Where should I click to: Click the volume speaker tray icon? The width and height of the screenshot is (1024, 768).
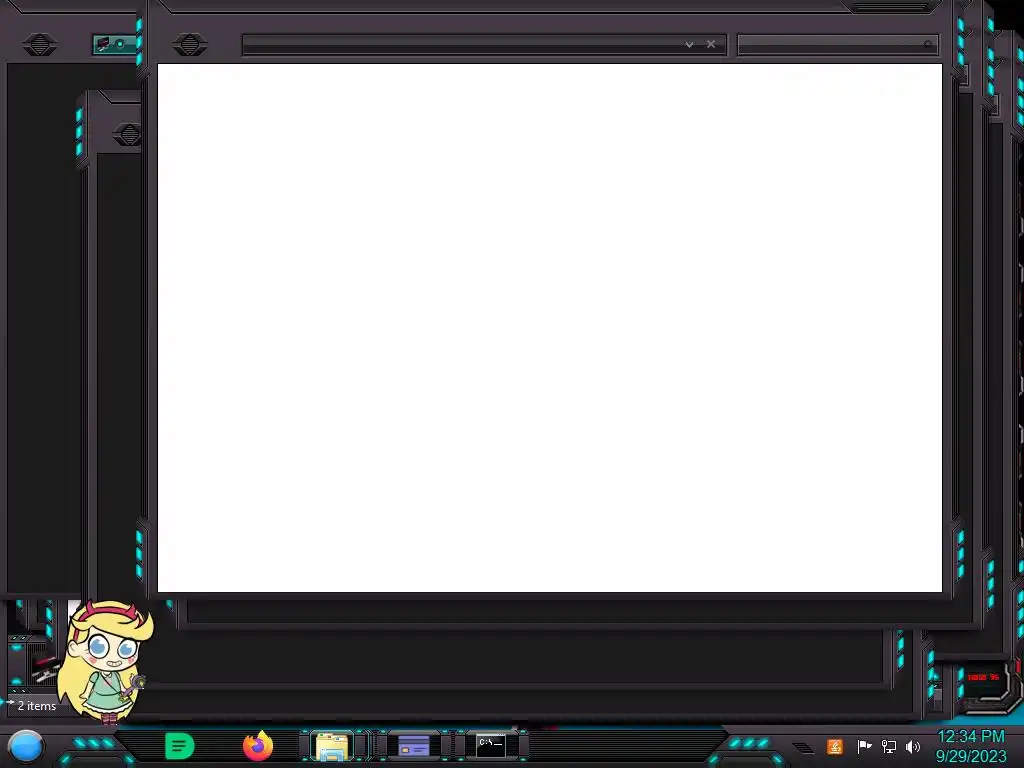pos(913,746)
